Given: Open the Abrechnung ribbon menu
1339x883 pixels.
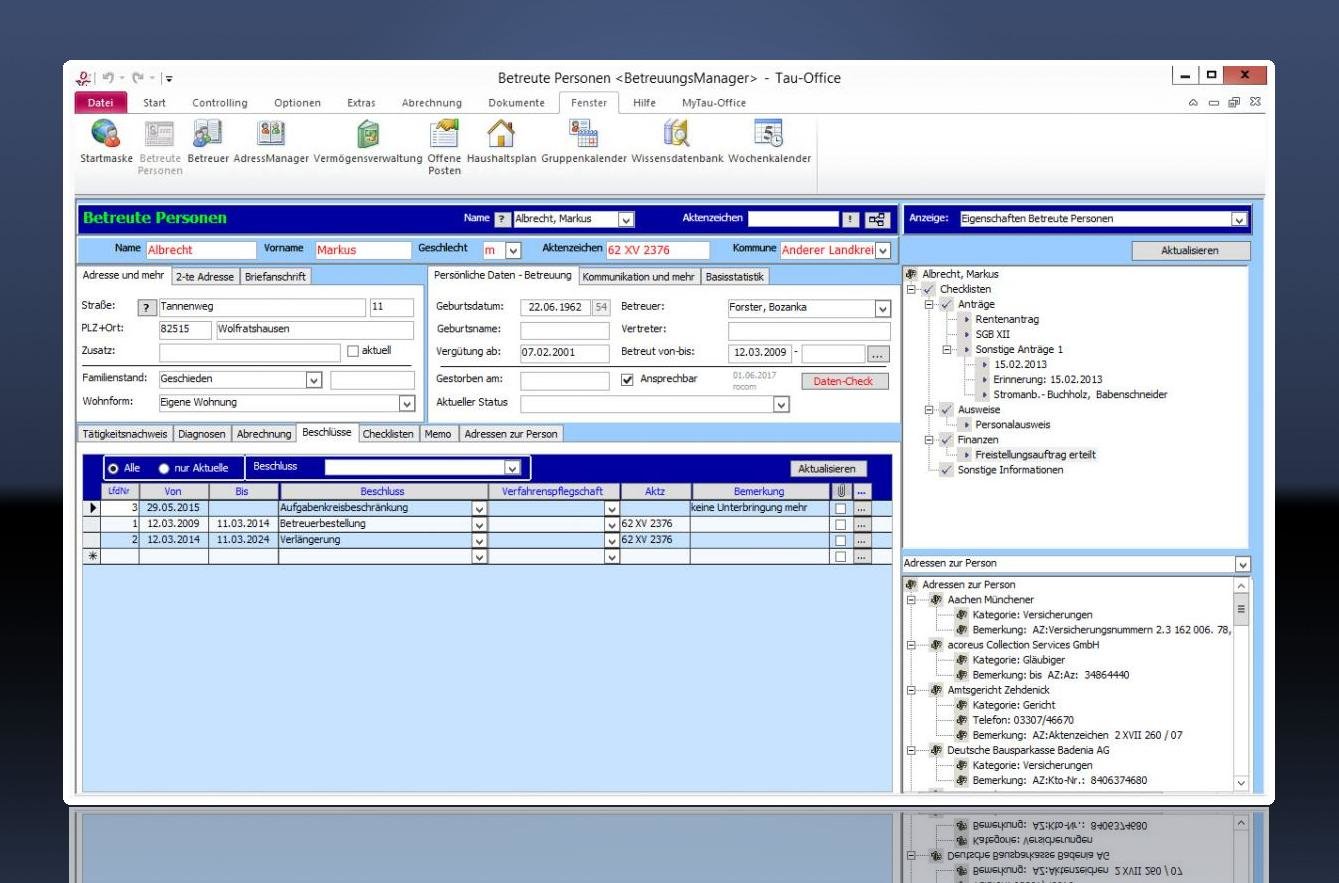Looking at the screenshot, I should coord(431,103).
